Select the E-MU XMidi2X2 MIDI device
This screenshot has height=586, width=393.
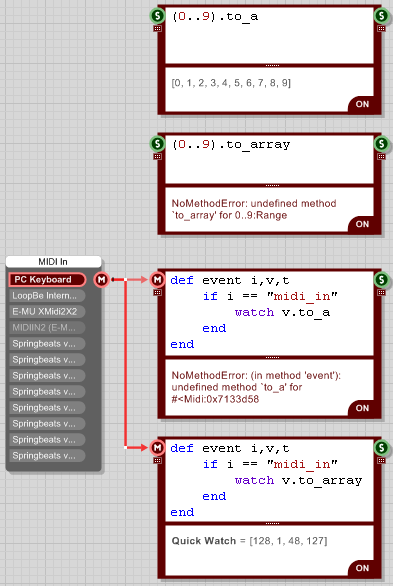(47, 312)
